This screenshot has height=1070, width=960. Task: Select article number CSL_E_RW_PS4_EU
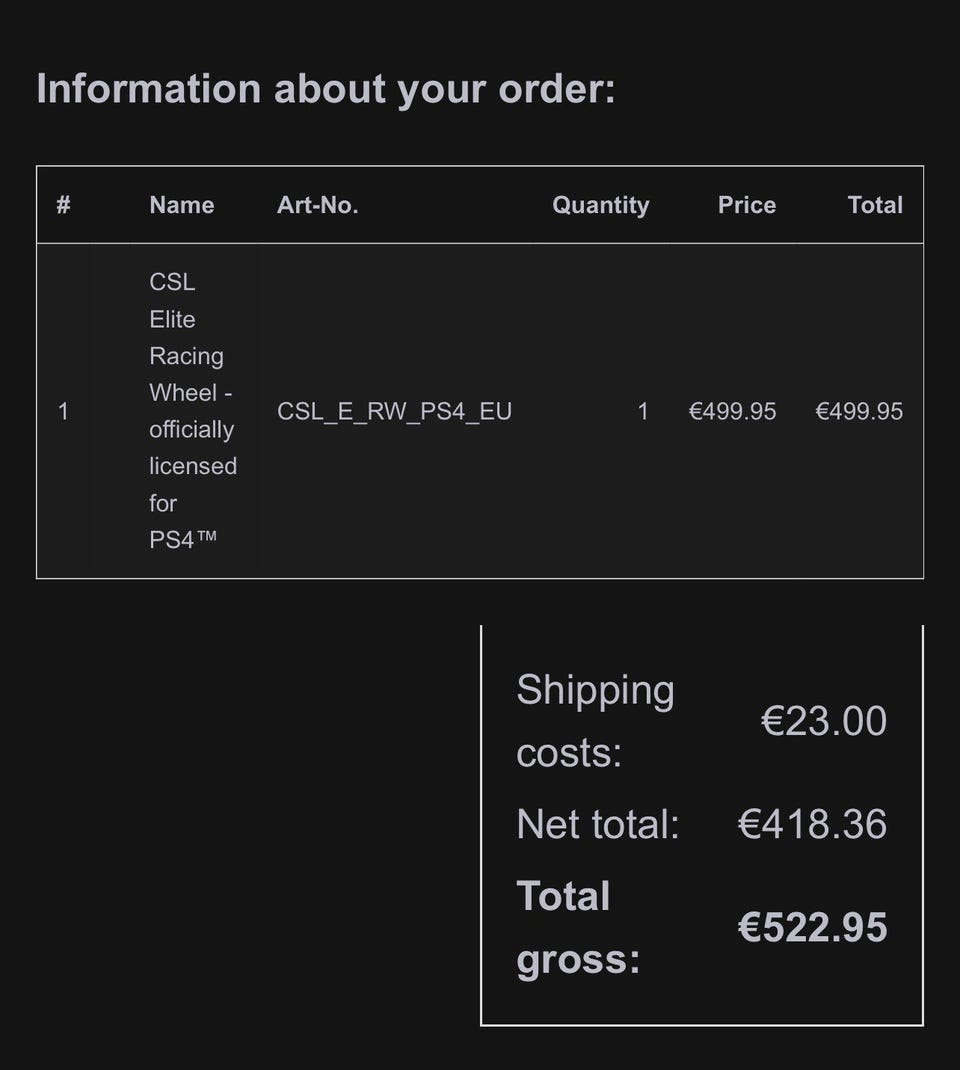pos(394,411)
